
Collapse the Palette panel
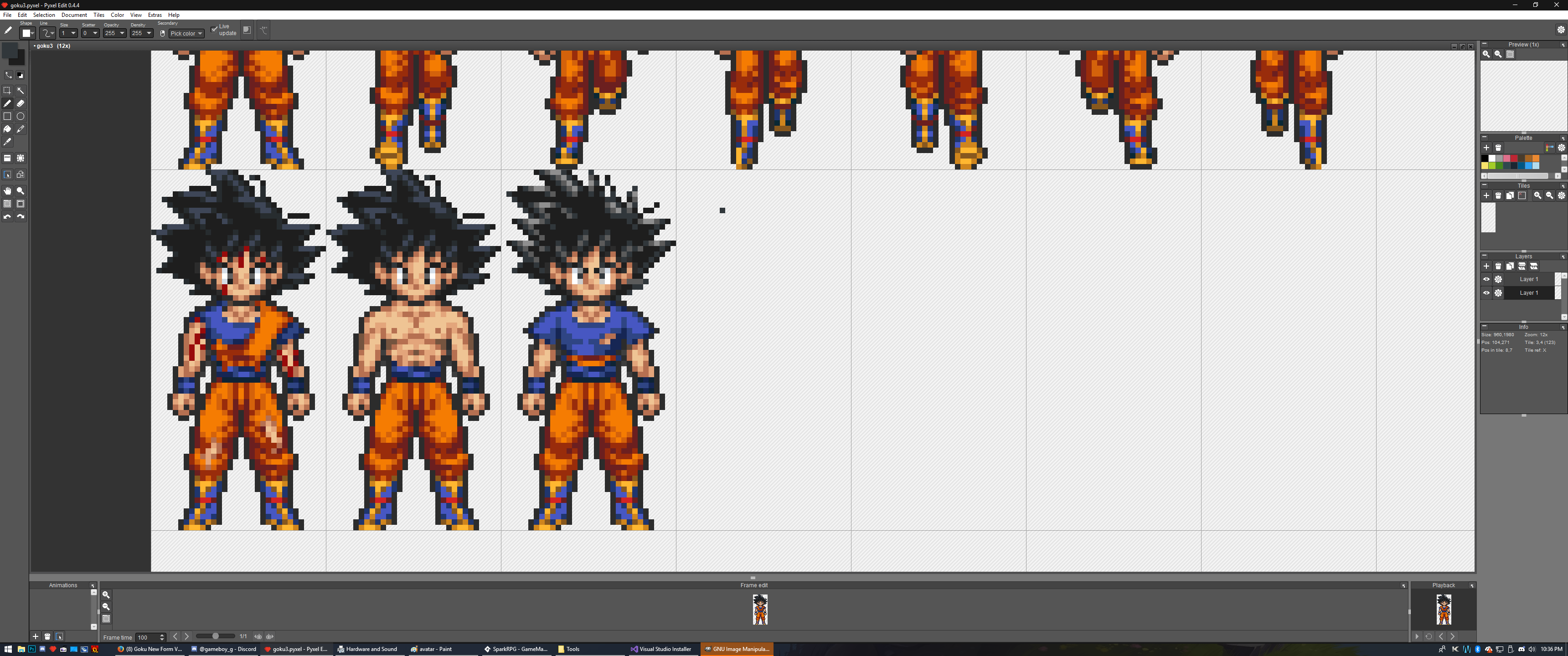tap(1485, 138)
